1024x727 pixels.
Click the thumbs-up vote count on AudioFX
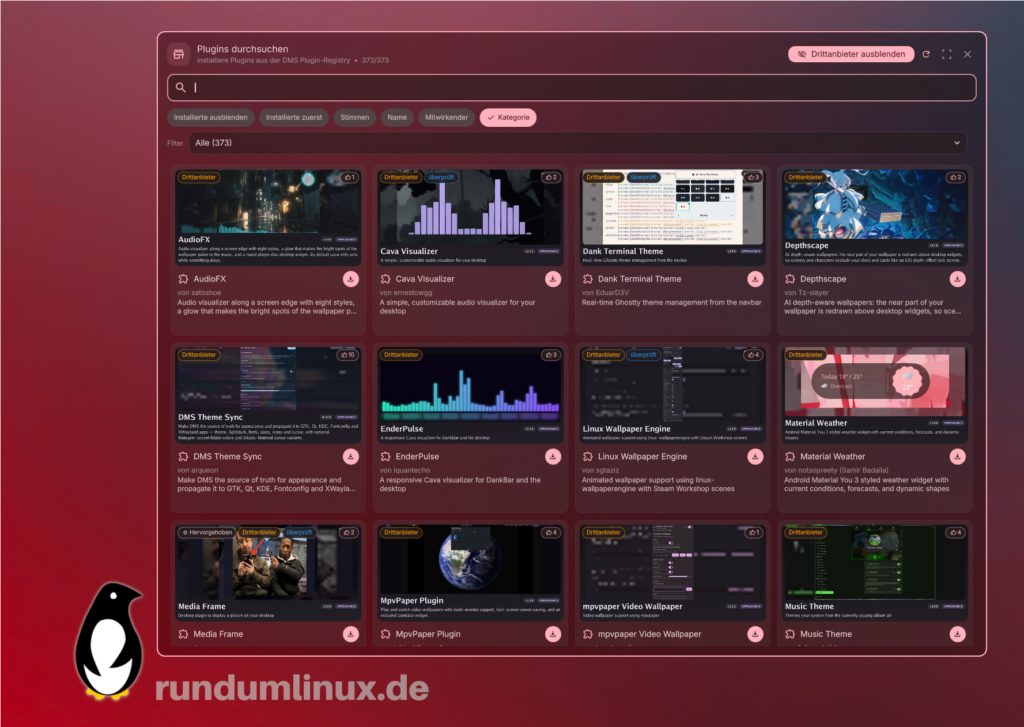(x=349, y=178)
